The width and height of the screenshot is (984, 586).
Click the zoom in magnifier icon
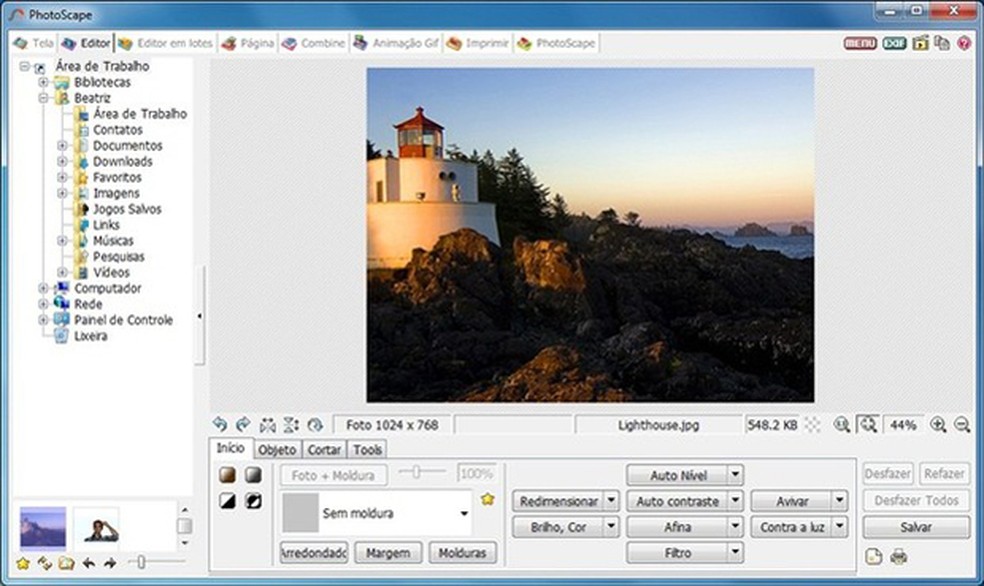click(938, 425)
